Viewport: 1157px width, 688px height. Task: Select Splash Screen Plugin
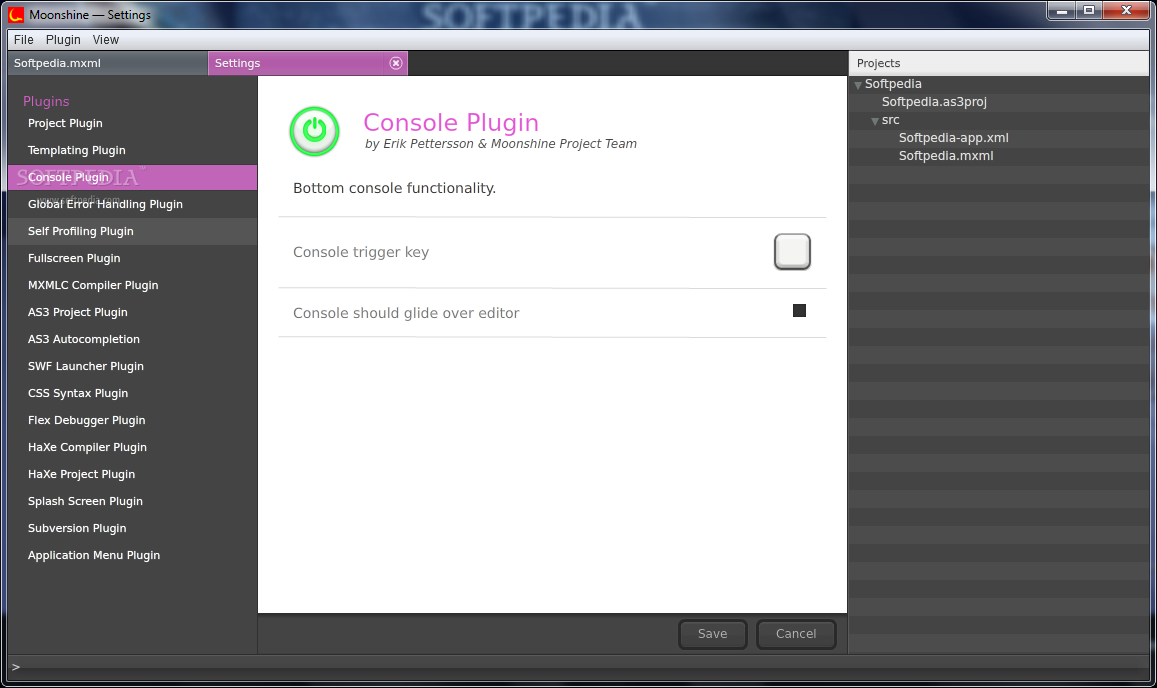133,501
